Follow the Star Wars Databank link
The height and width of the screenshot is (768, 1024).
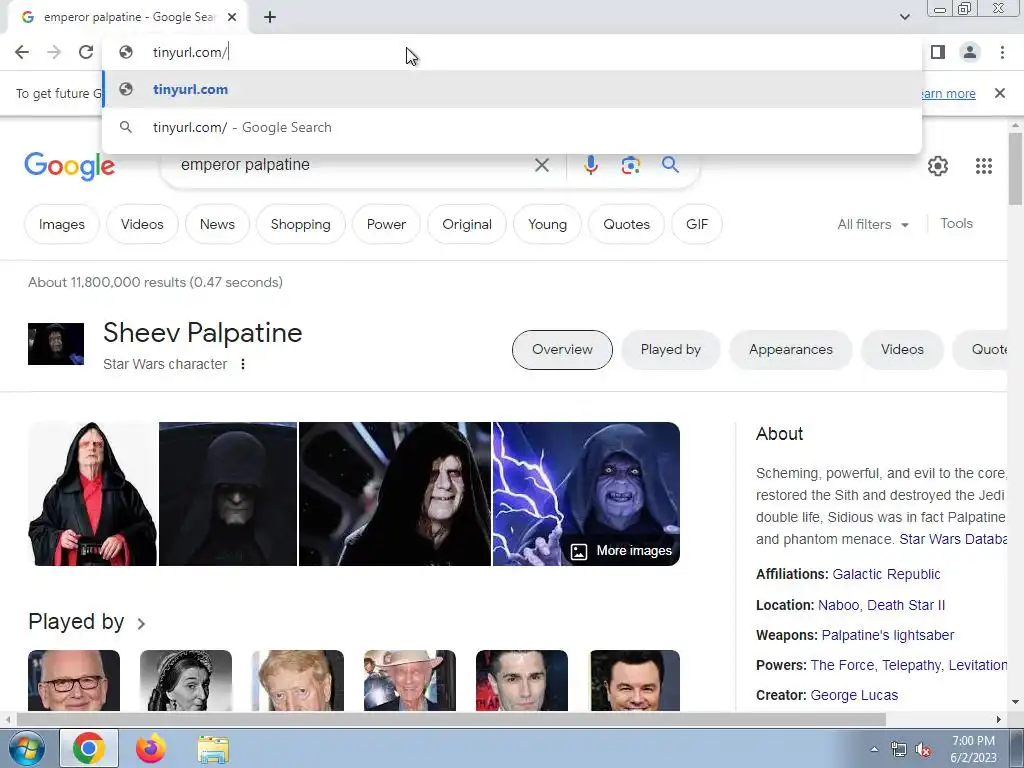click(x=953, y=539)
